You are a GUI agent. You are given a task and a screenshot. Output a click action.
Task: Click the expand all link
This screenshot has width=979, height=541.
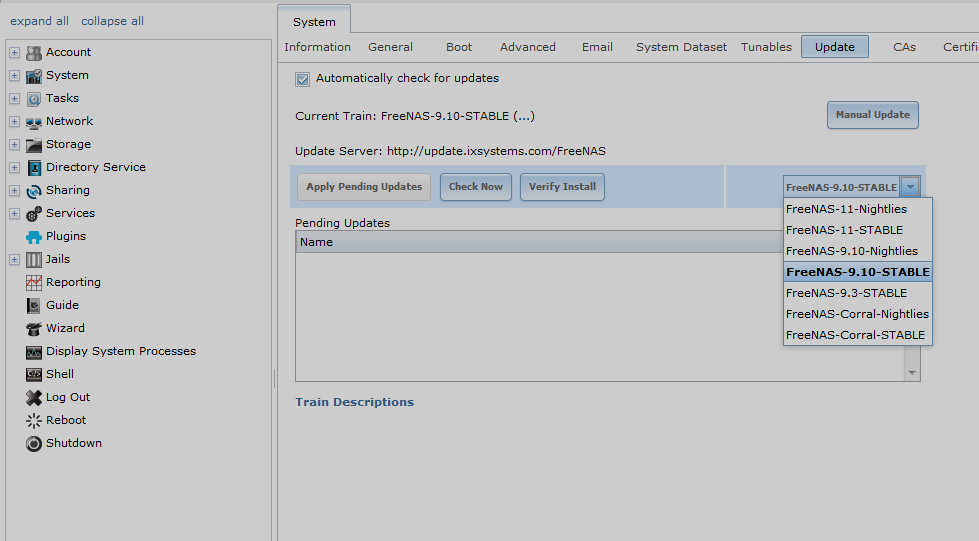click(39, 21)
